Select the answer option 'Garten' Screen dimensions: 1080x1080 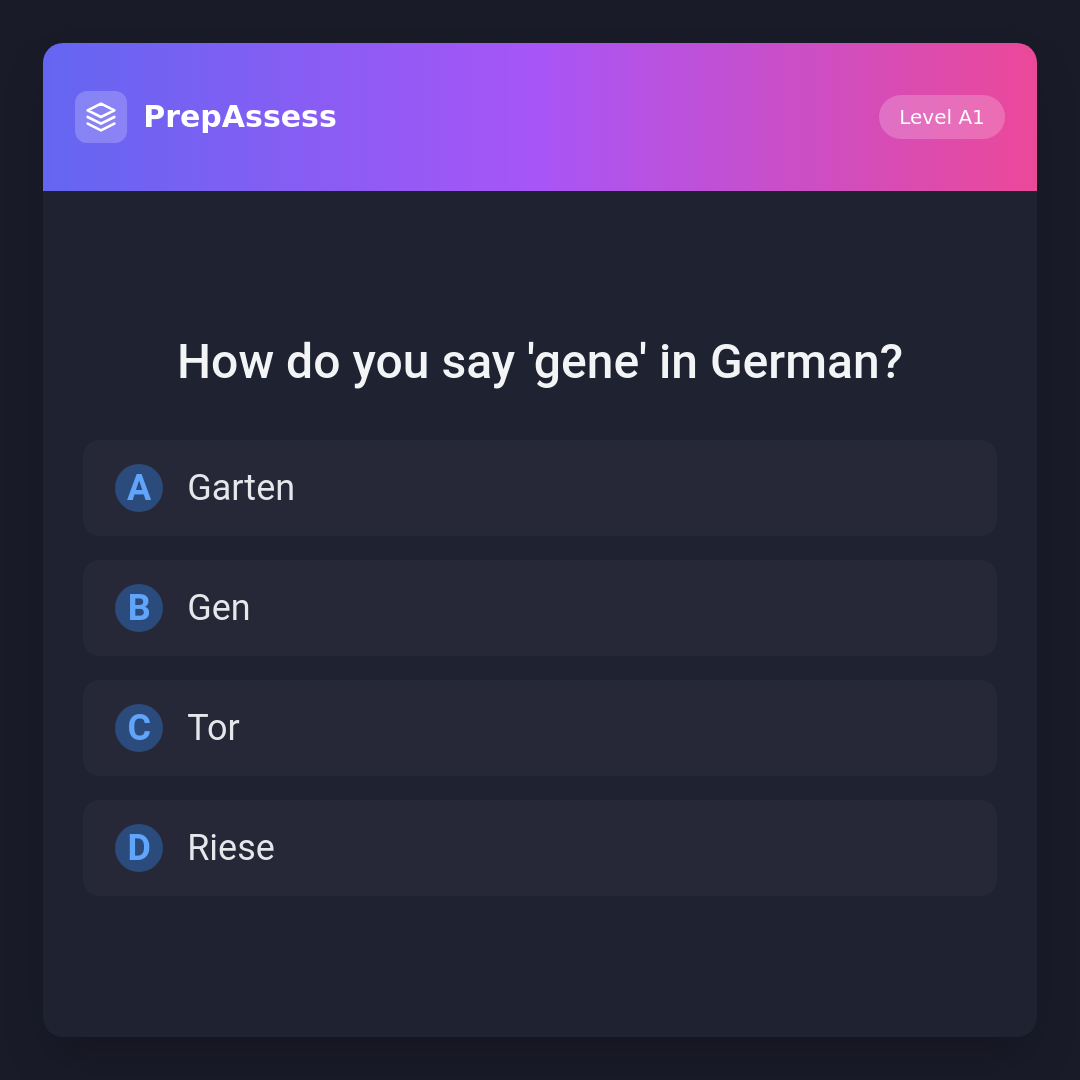(540, 488)
